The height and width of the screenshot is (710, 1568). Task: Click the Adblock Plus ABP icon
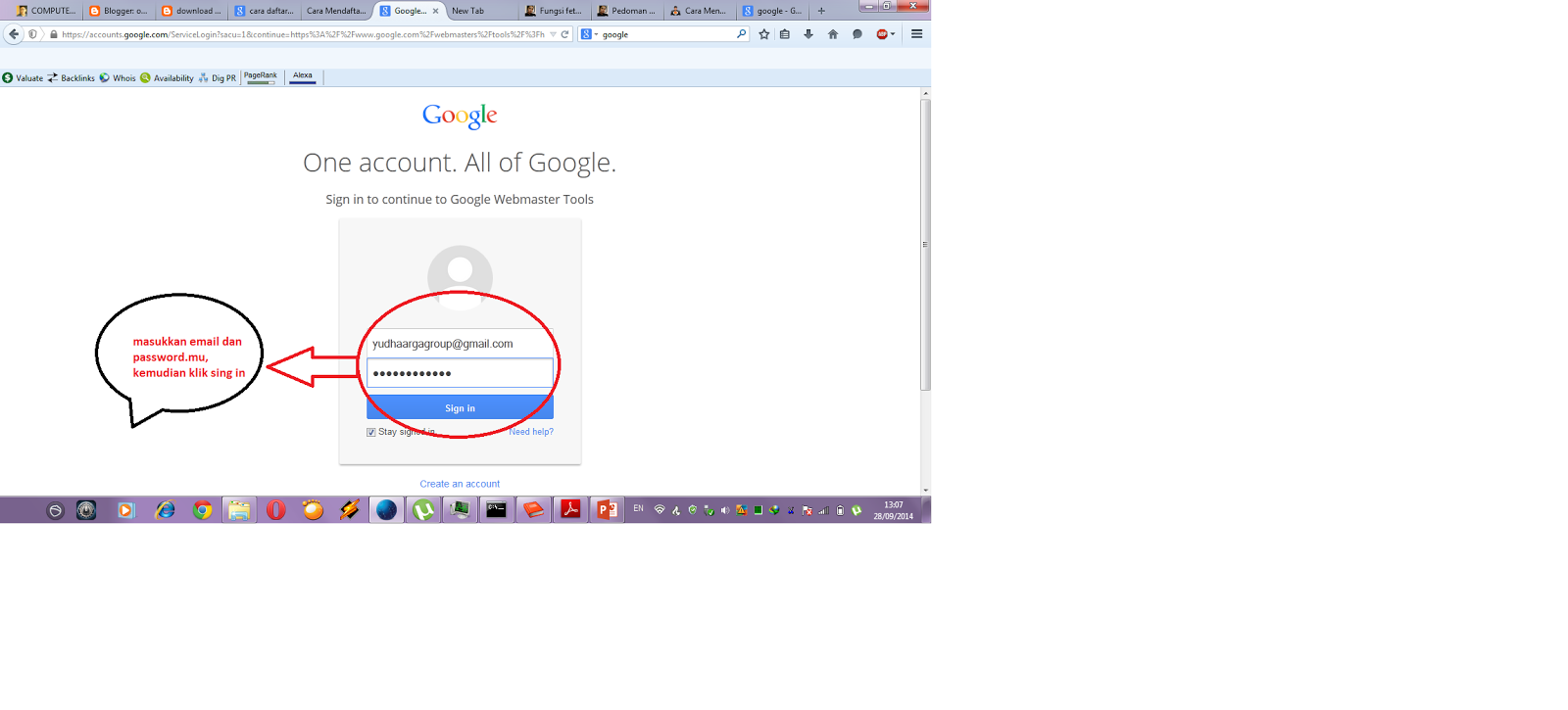tap(882, 34)
